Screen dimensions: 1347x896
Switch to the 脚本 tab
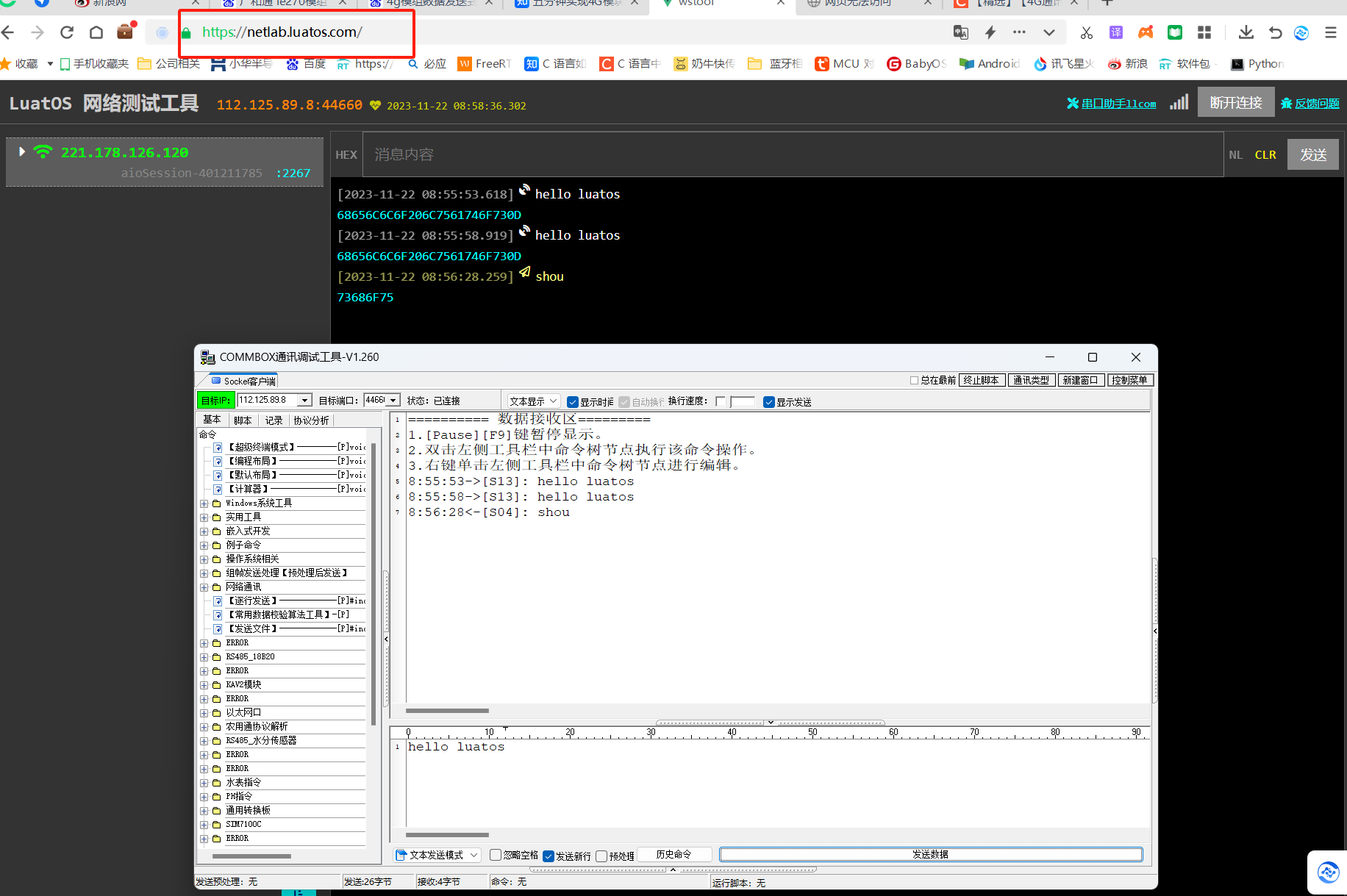pyautogui.click(x=243, y=420)
